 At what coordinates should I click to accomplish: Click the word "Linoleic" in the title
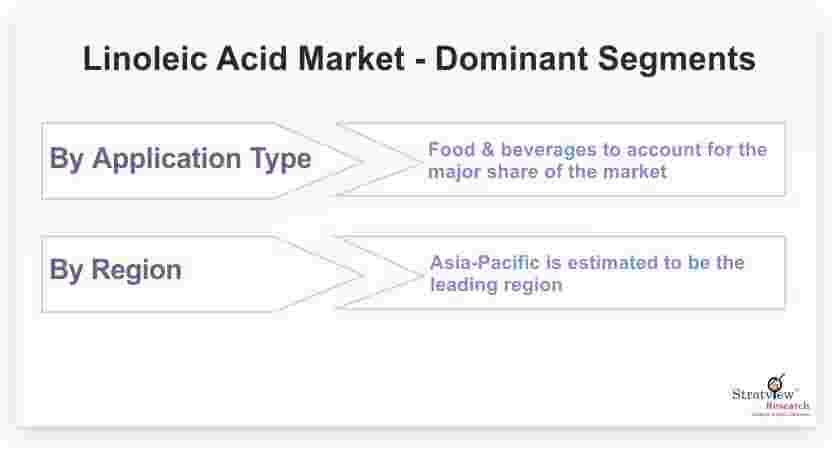144,58
